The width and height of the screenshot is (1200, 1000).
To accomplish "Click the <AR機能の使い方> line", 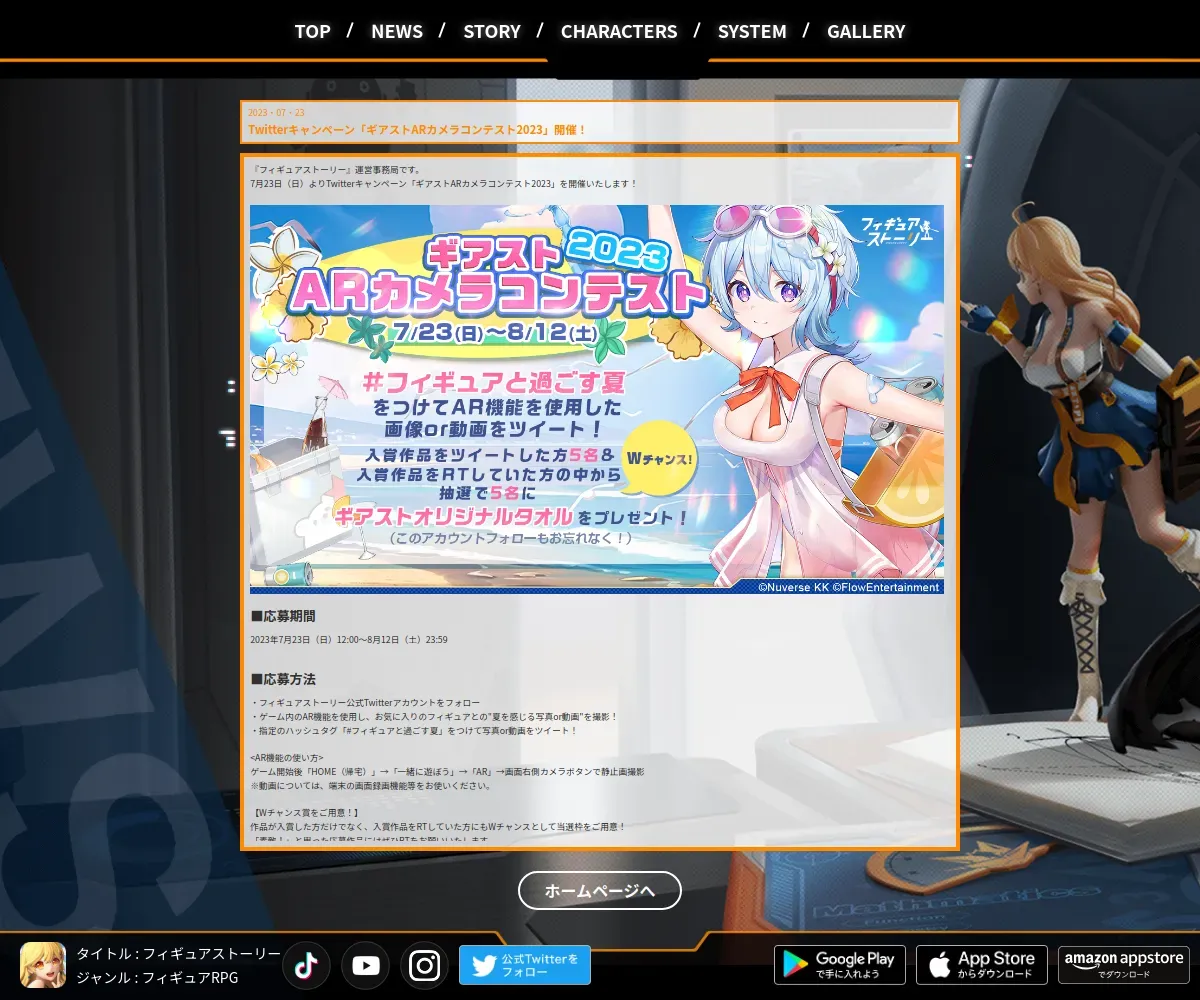I will point(287,758).
